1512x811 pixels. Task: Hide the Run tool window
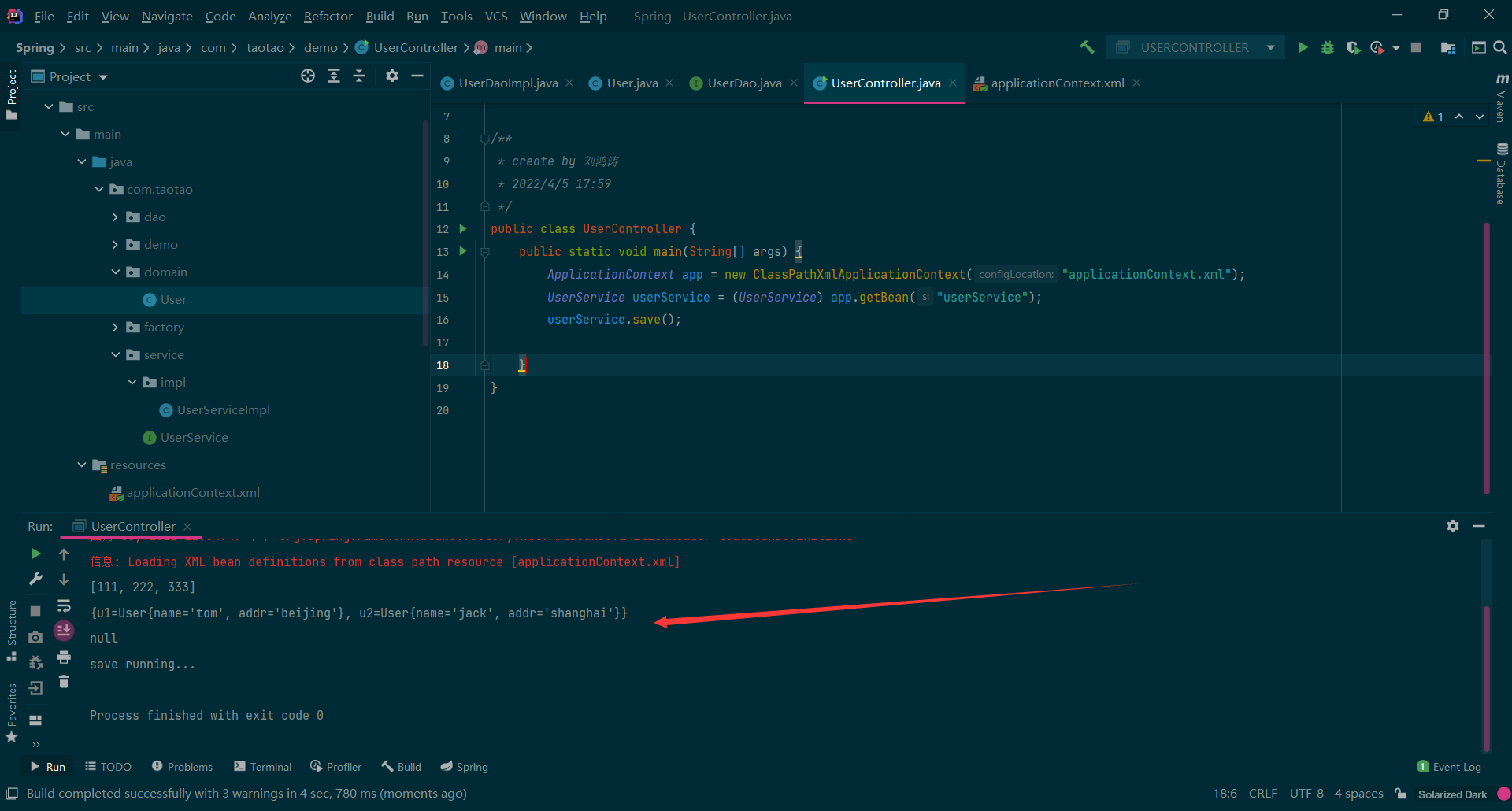coord(1479,526)
